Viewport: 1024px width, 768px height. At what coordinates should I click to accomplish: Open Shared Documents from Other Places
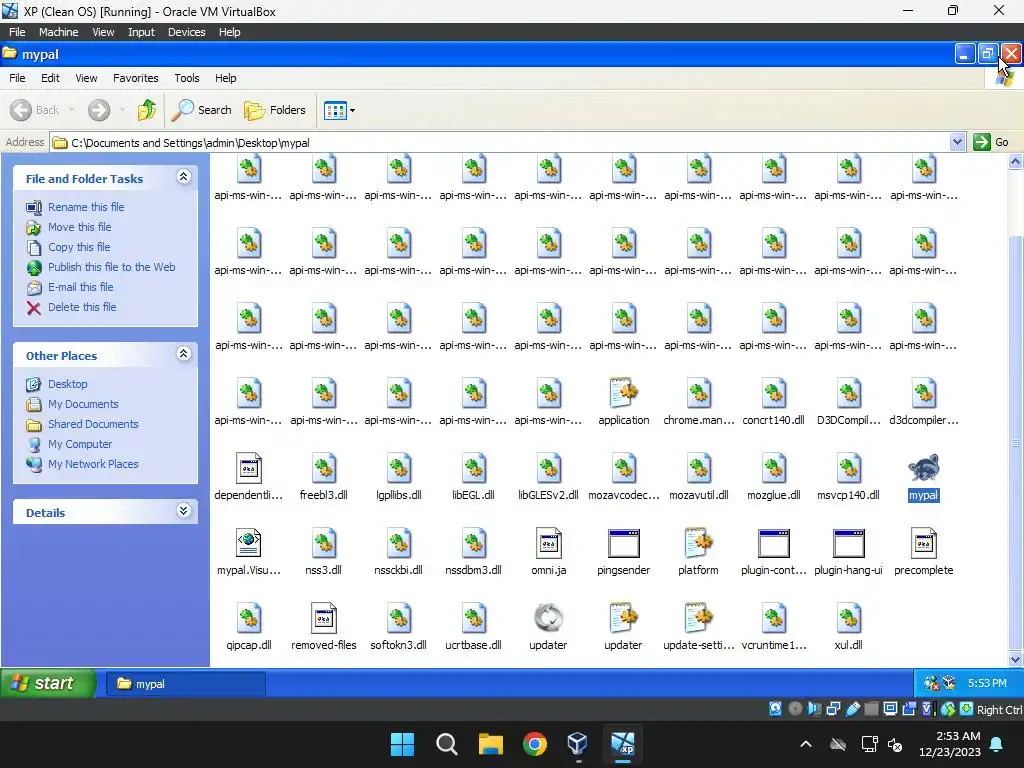click(x=93, y=424)
